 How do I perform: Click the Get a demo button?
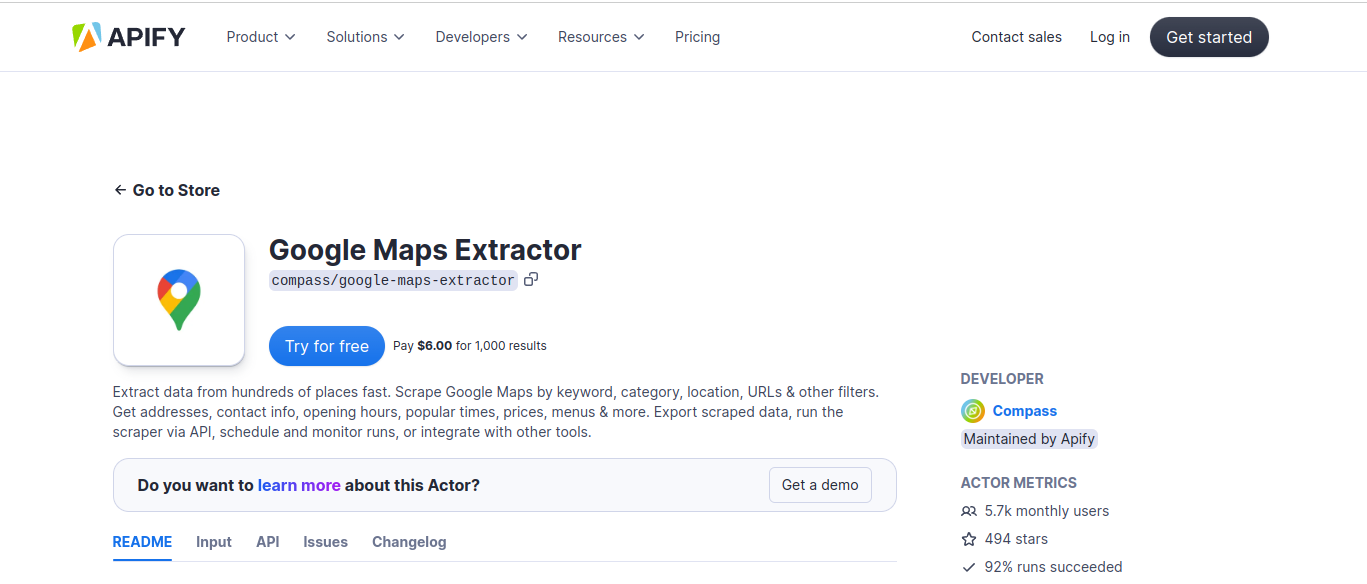(820, 485)
